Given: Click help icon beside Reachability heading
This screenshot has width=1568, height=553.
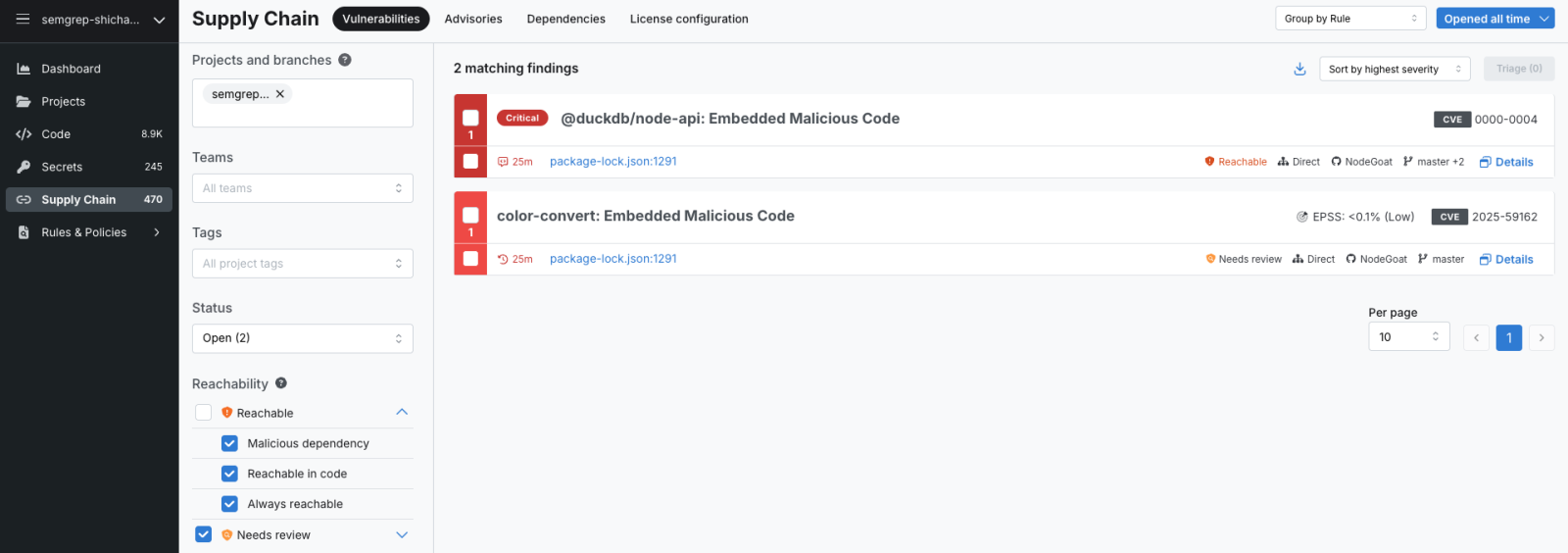Looking at the screenshot, I should (x=281, y=383).
